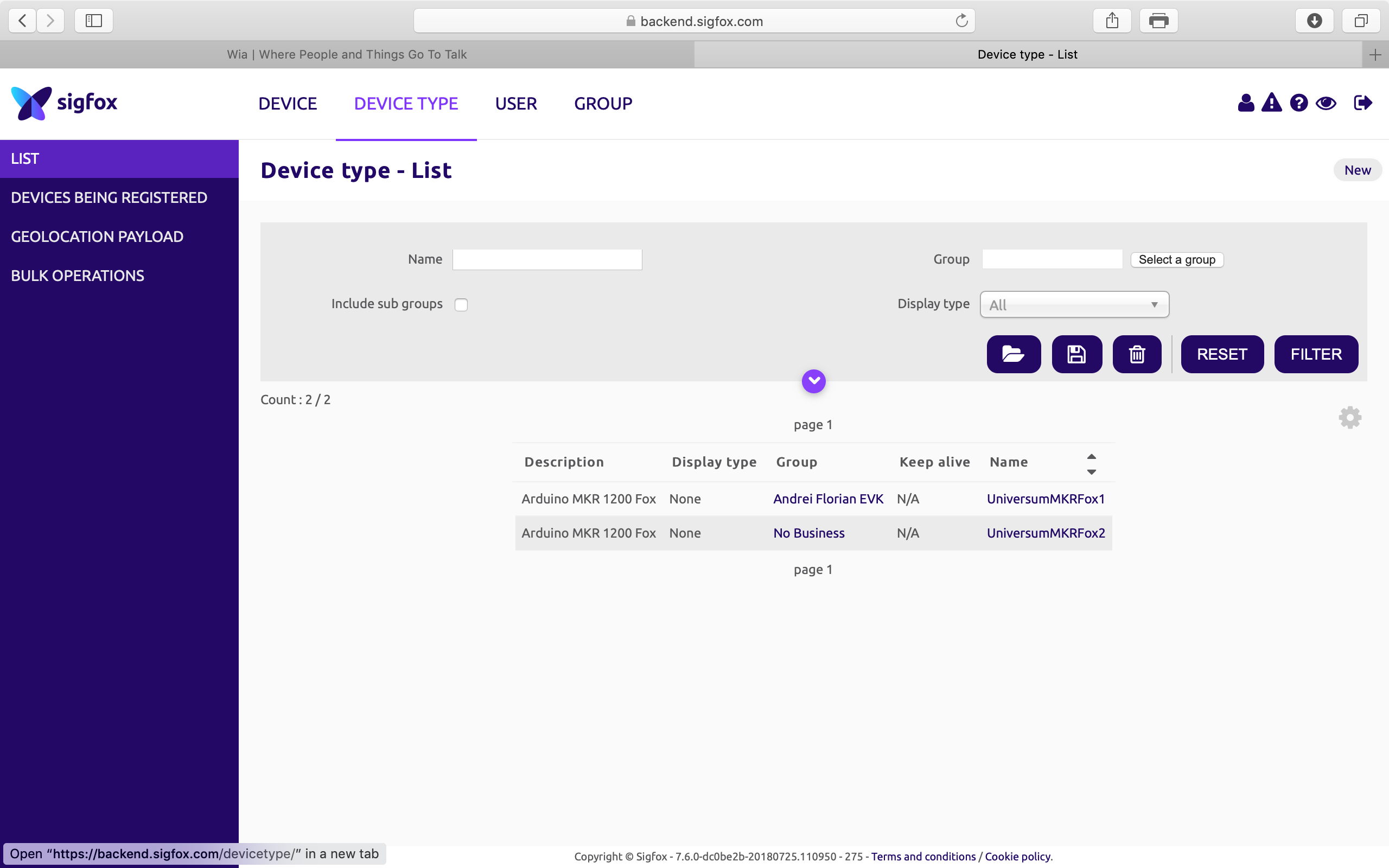
Task: Open user profile icon in header
Action: click(1246, 103)
